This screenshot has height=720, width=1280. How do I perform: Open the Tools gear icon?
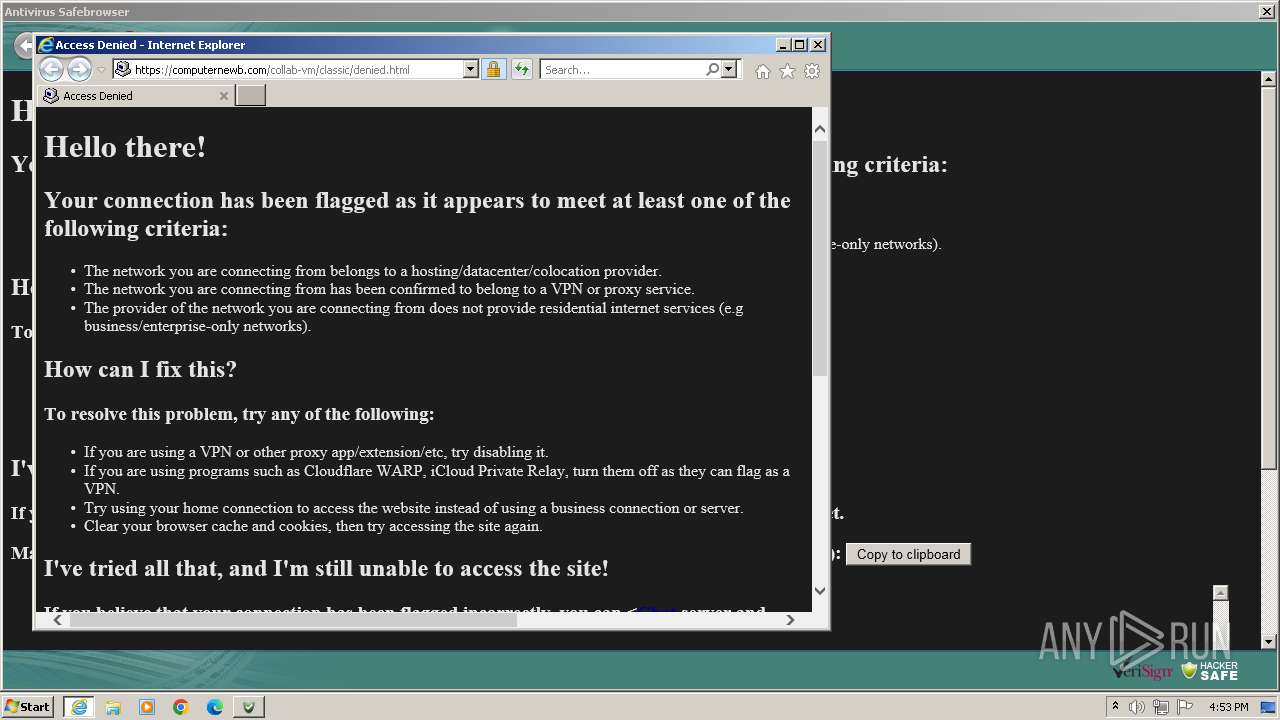pyautogui.click(x=812, y=71)
